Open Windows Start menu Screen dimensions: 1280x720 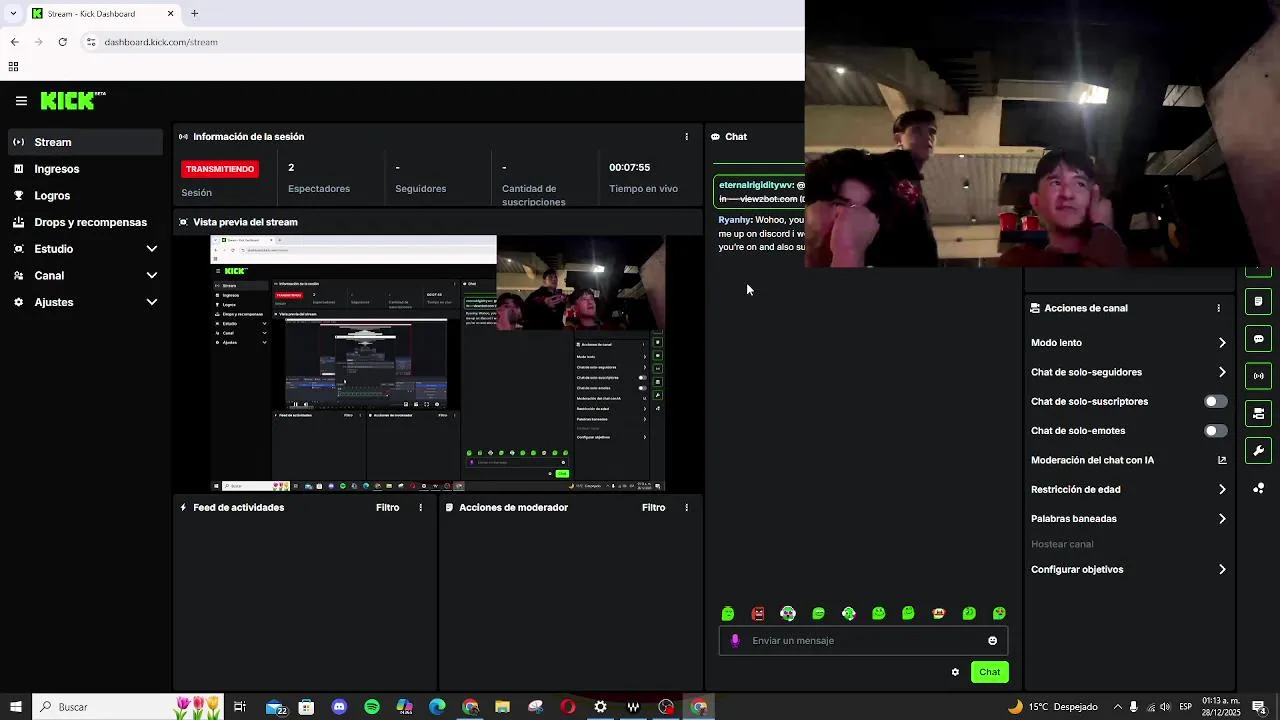[x=16, y=707]
